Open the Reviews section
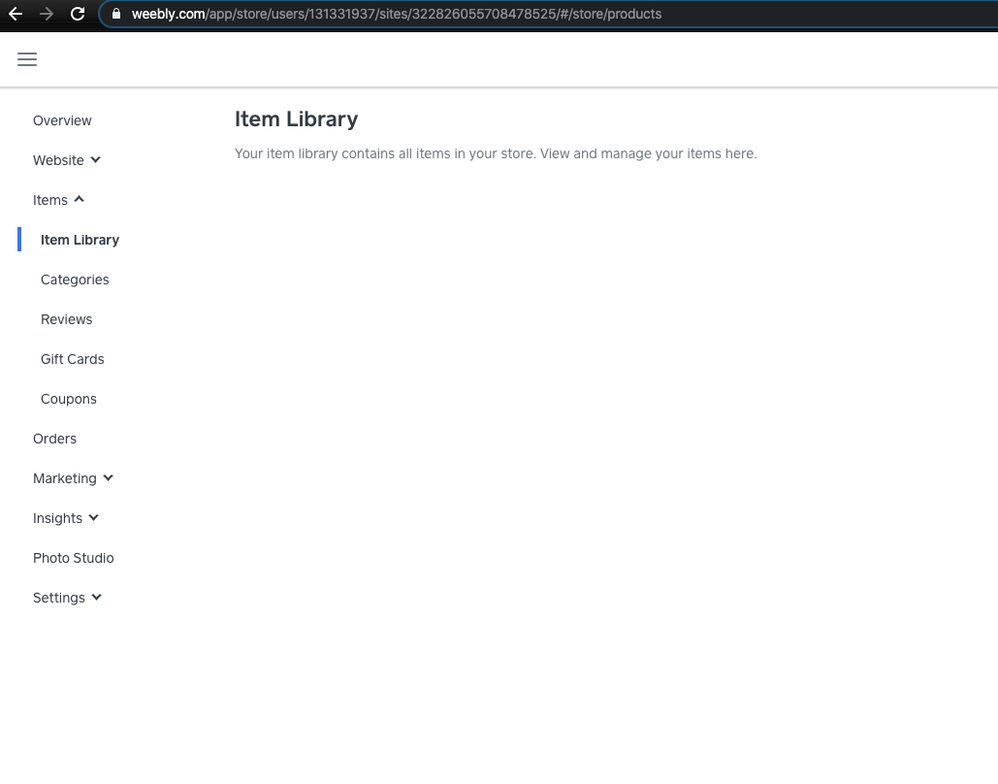The width and height of the screenshot is (998, 784). tap(66, 320)
